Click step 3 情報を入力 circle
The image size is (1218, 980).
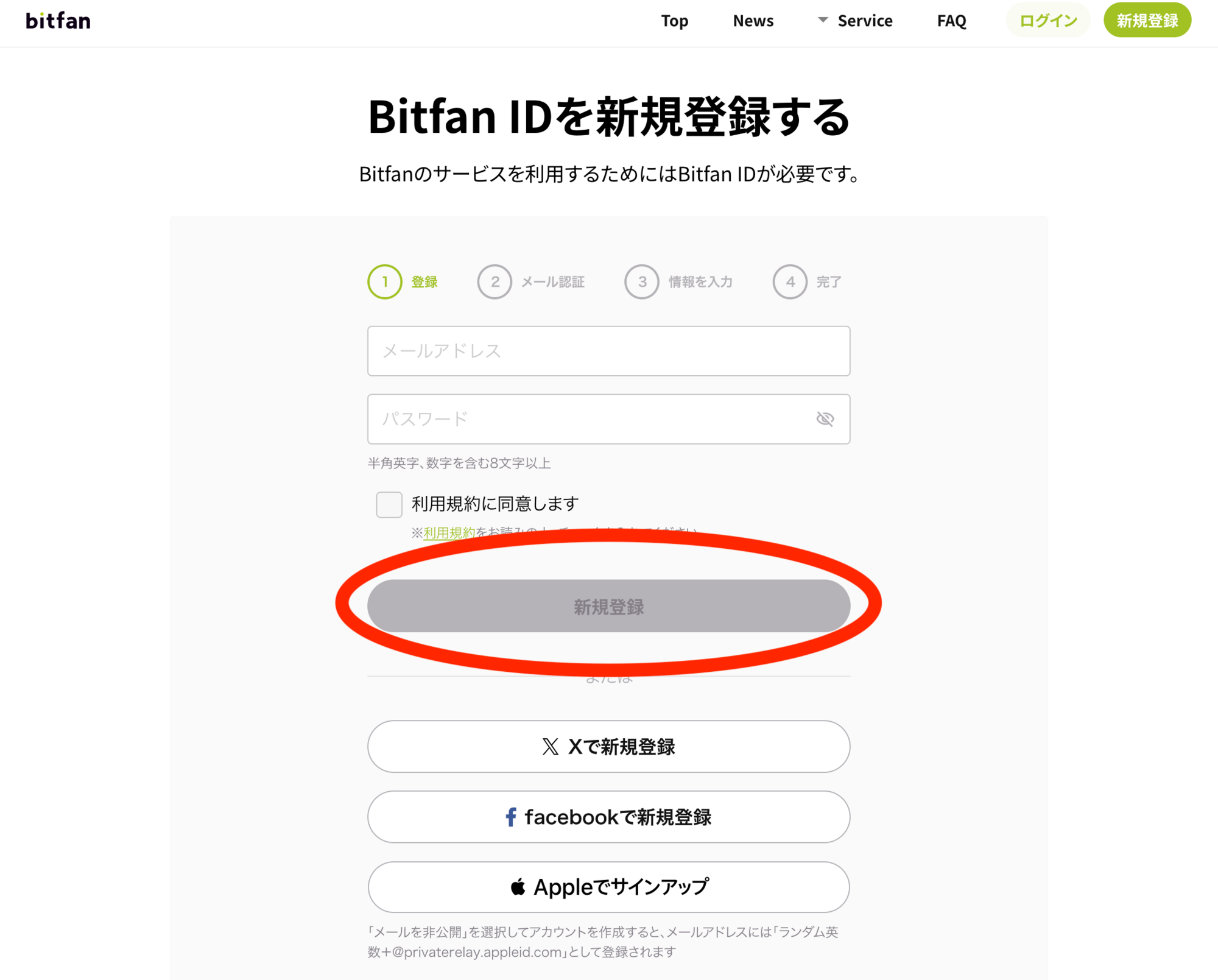642,282
